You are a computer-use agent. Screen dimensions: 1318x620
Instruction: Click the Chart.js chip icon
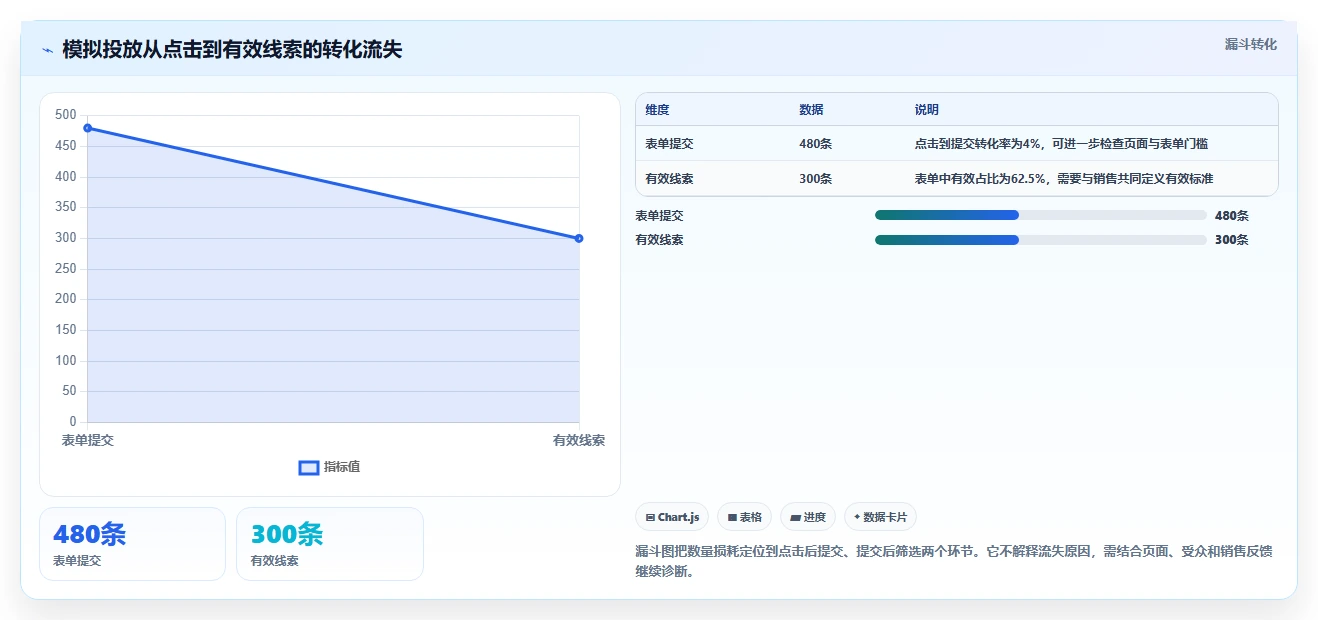[x=650, y=517]
